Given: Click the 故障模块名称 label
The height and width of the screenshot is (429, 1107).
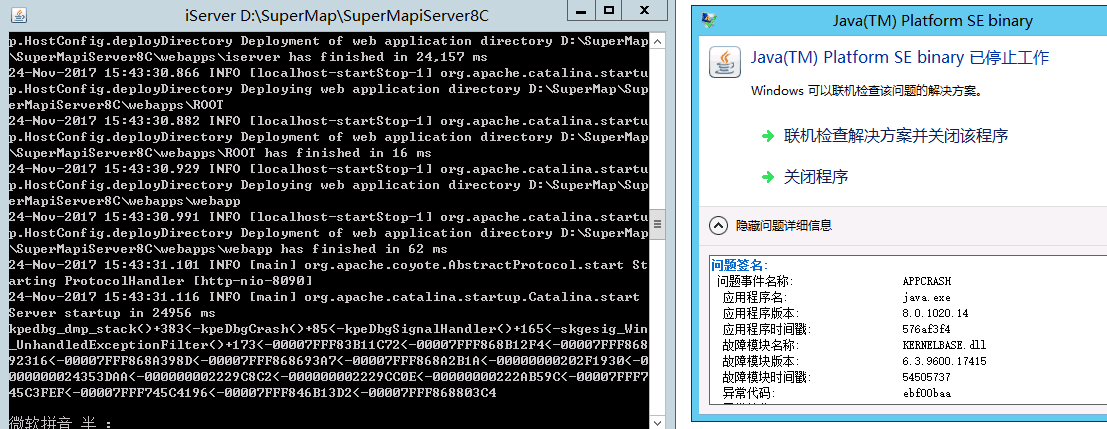Looking at the screenshot, I should pos(760,345).
